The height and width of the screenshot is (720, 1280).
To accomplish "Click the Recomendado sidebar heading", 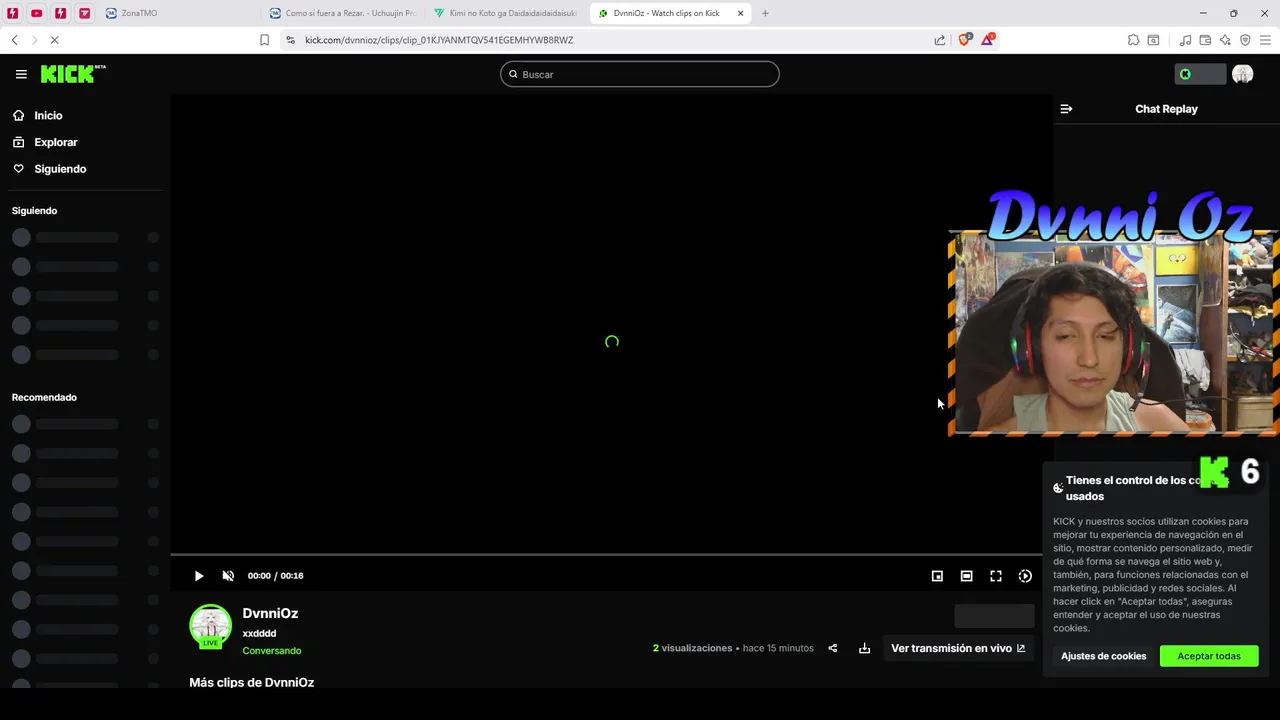I will tap(44, 397).
